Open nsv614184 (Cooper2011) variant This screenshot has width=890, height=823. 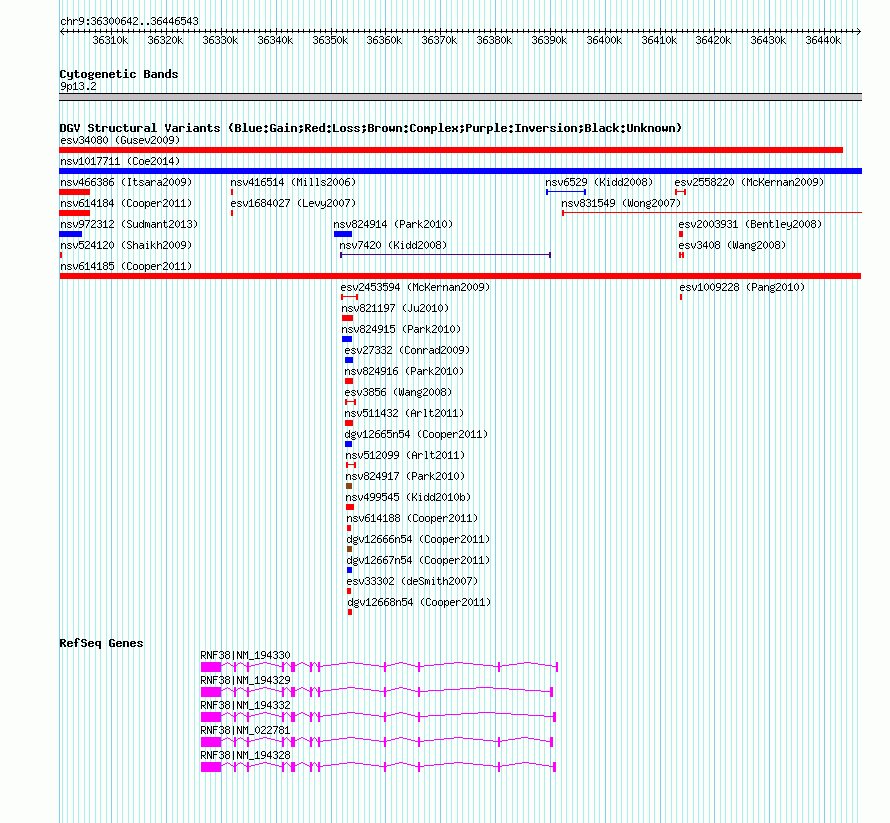point(126,203)
